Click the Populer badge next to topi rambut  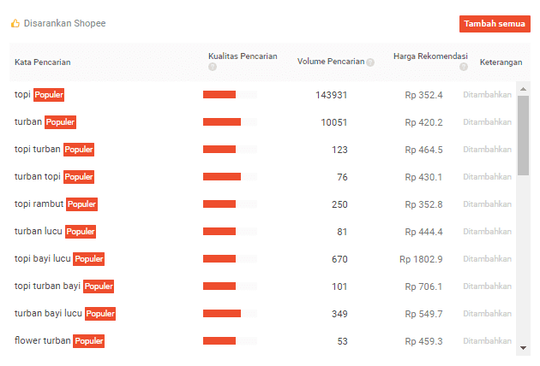coord(82,204)
